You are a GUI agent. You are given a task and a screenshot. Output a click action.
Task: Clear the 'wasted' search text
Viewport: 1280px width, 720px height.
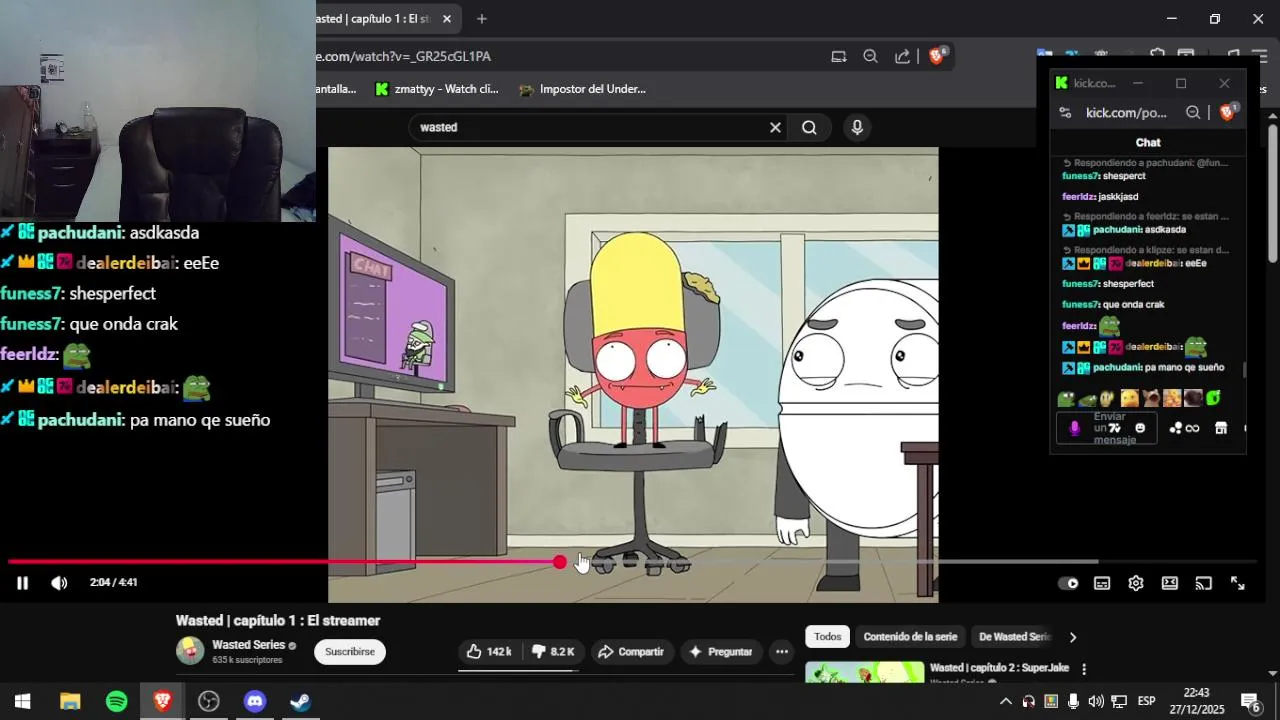tap(775, 128)
